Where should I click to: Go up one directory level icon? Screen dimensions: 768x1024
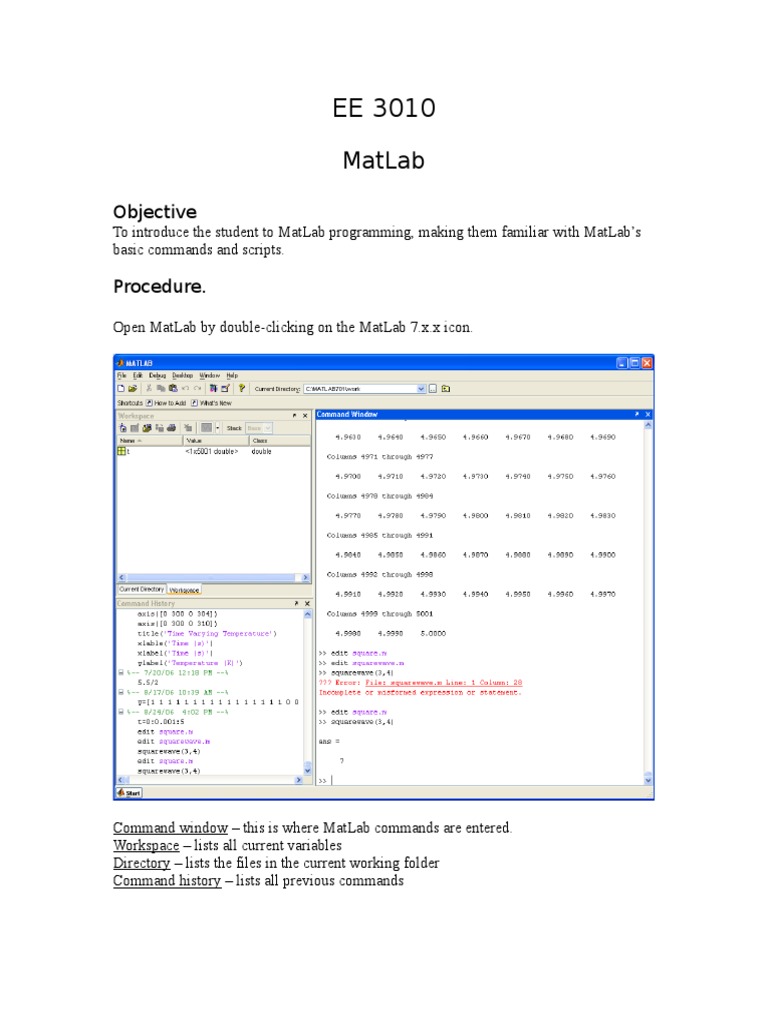click(x=446, y=389)
